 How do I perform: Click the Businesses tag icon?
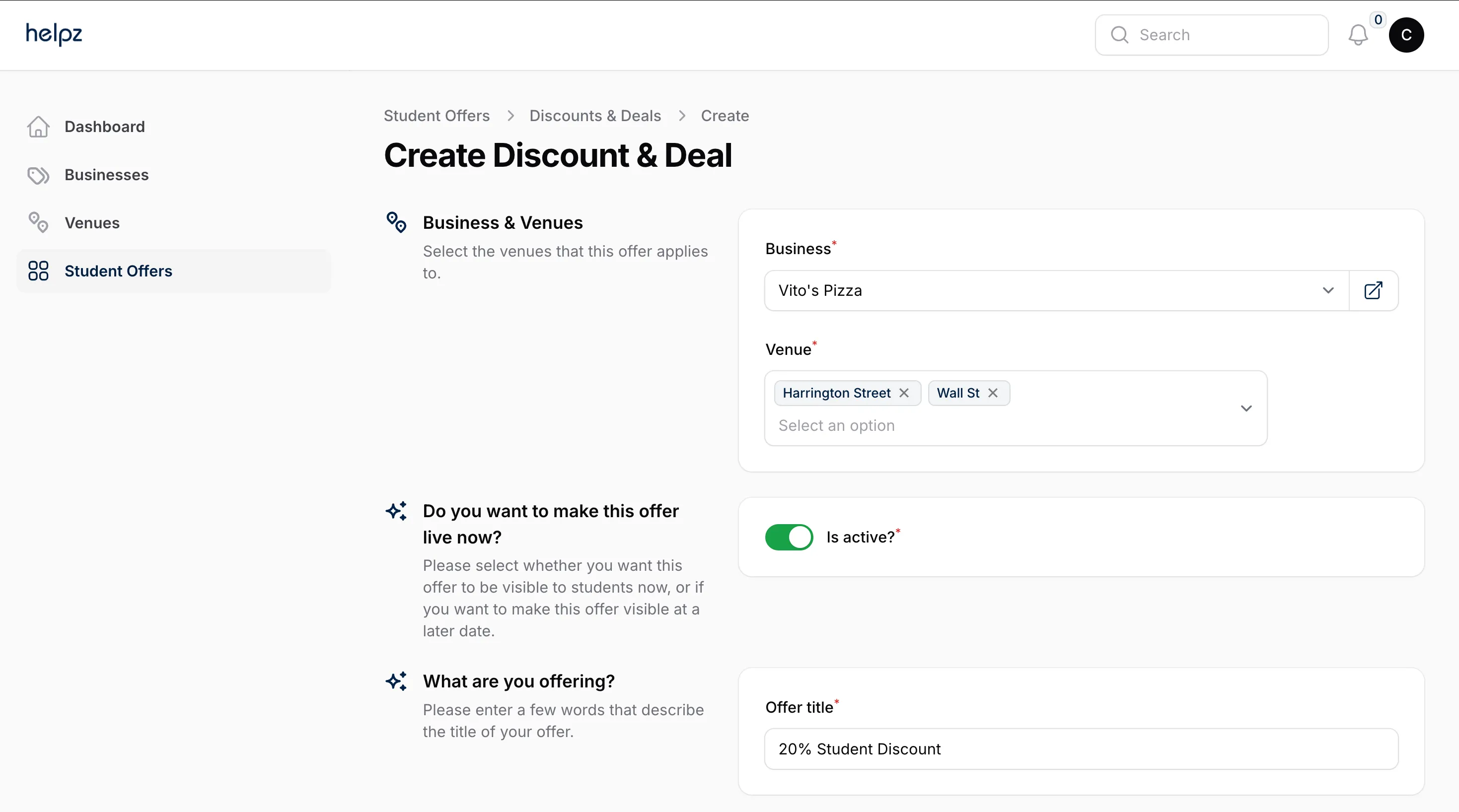point(39,175)
